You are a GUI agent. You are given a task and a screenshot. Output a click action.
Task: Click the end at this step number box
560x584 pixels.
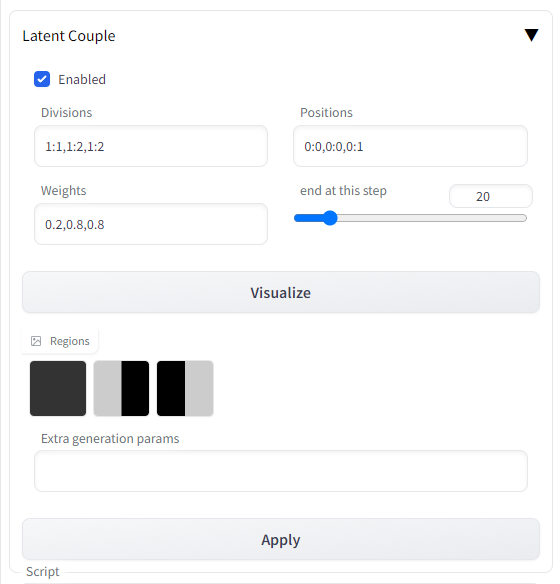pyautogui.click(x=491, y=196)
